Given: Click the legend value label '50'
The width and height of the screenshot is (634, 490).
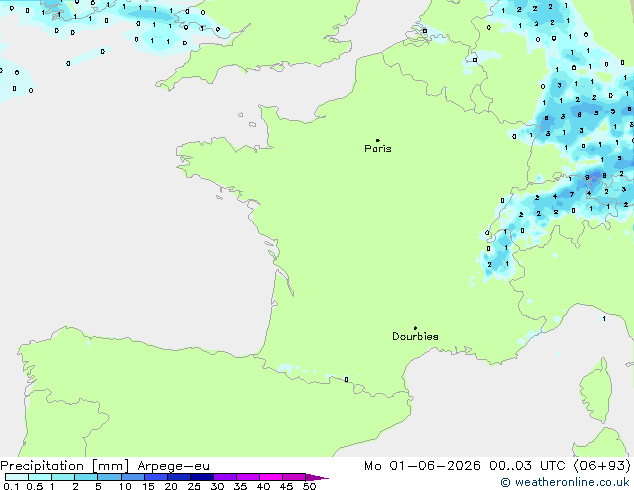Looking at the screenshot, I should [309, 486].
